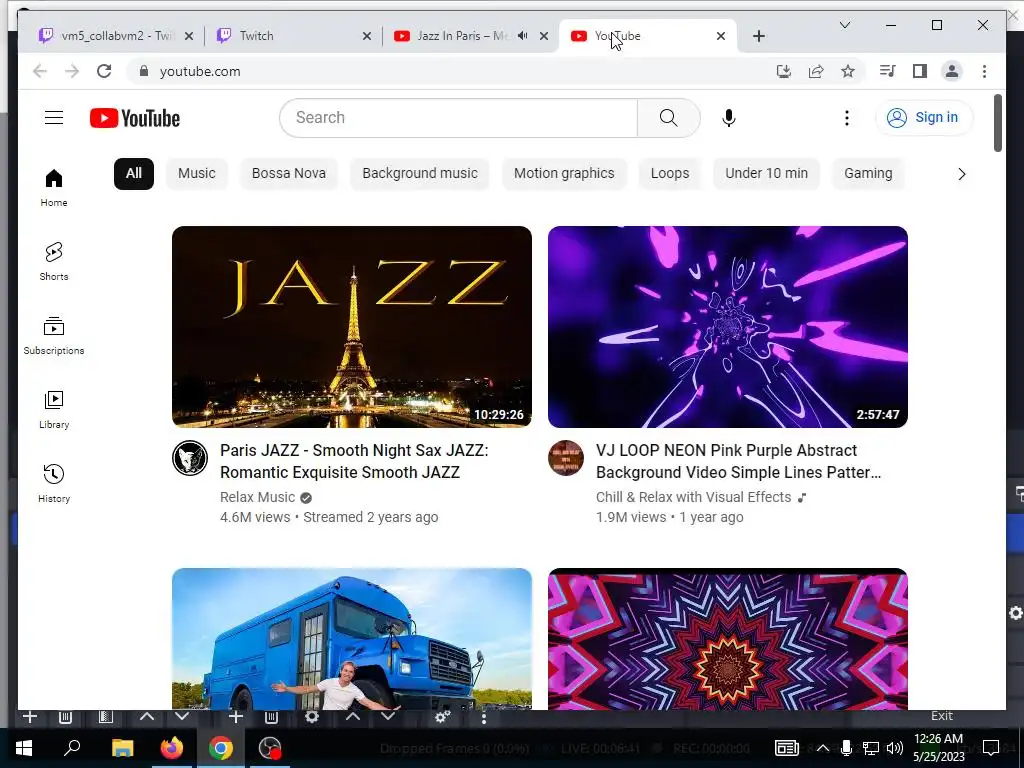Open Chrome profile avatar
The image size is (1024, 768).
(x=952, y=71)
